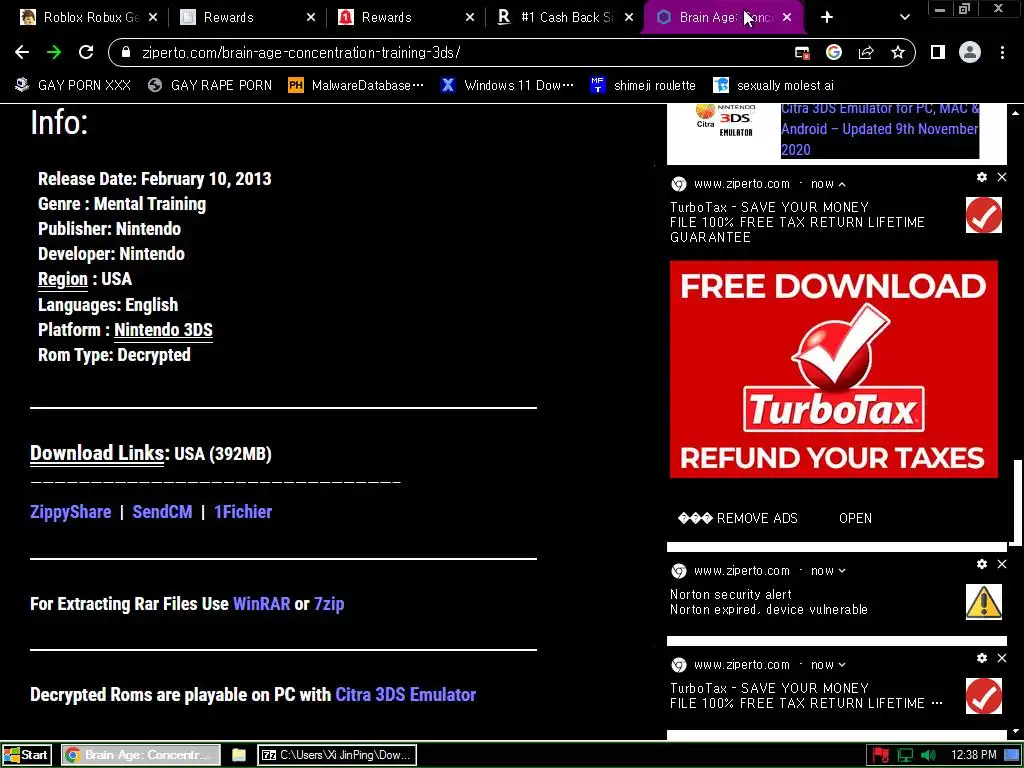Select Chrome Brain Age taskbar button
Image resolution: width=1024 pixels, height=768 pixels.
pyautogui.click(x=141, y=755)
